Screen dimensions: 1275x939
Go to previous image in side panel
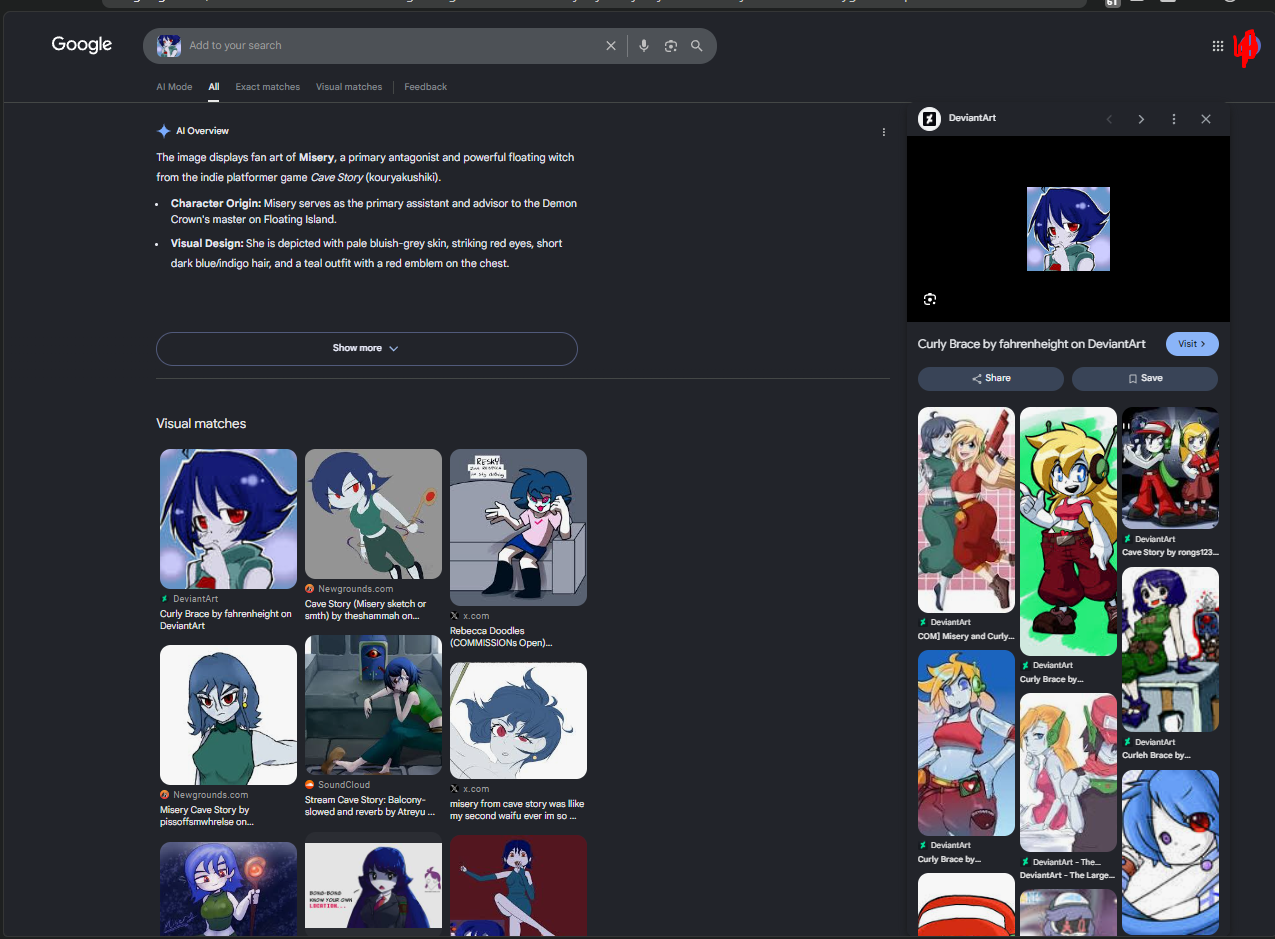(1109, 119)
